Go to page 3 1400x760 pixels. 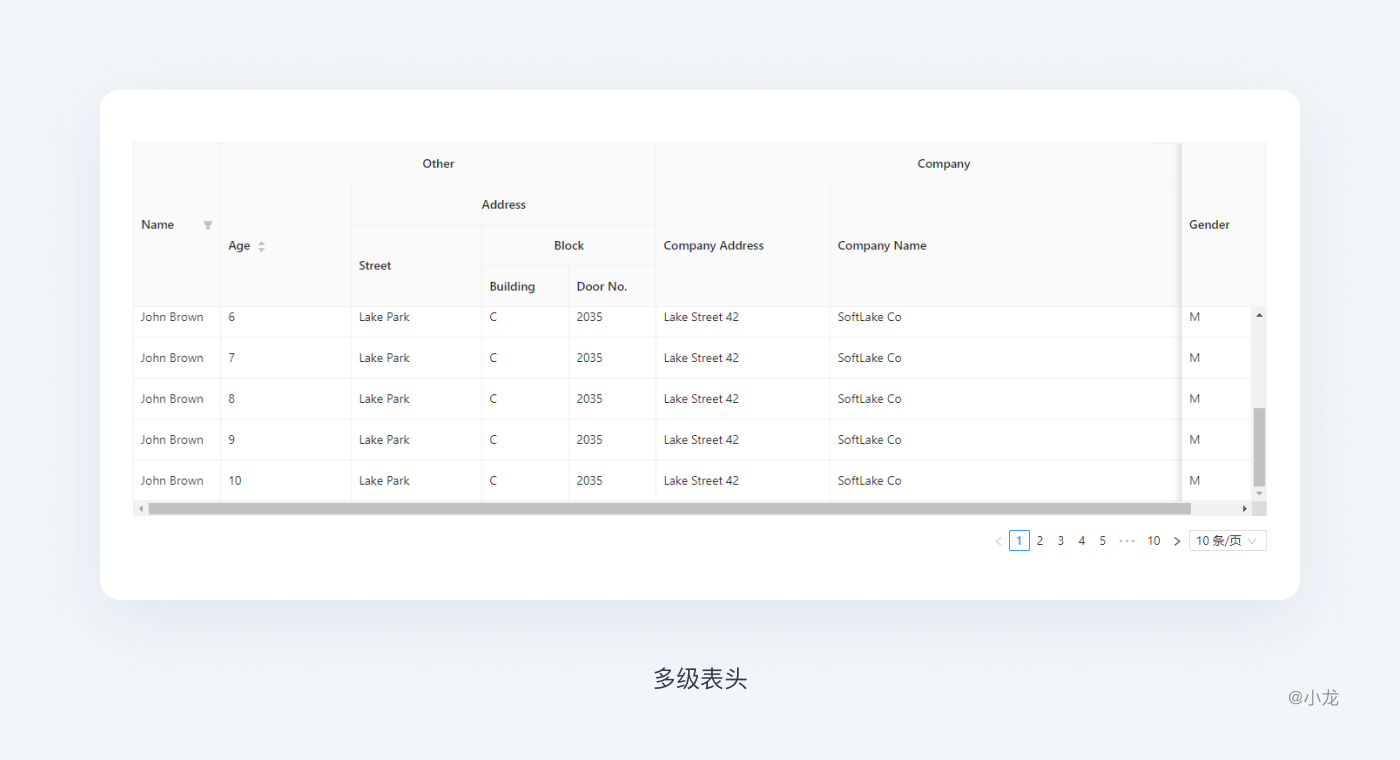click(x=1061, y=541)
